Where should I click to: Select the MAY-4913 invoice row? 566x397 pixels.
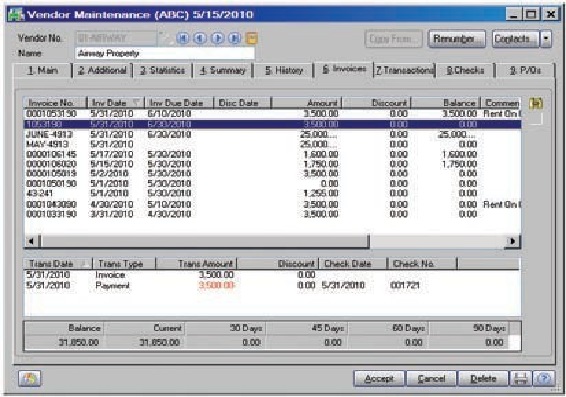[273, 144]
